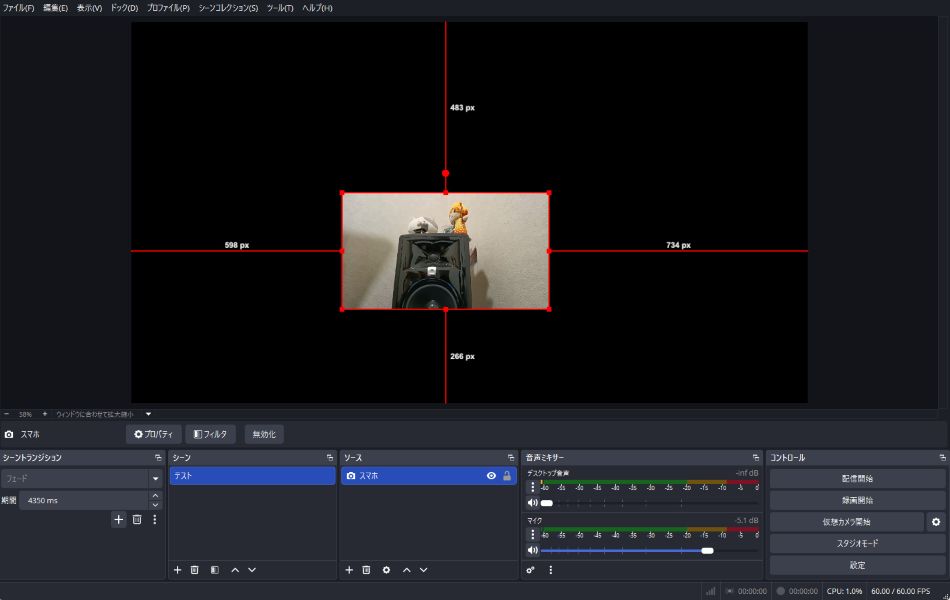Image resolution: width=950 pixels, height=600 pixels.
Task: Add a new scene transition with plus icon
Action: 118,520
